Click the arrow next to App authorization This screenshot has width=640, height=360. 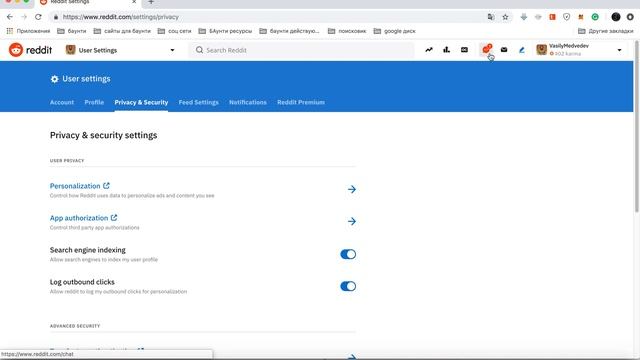click(x=351, y=221)
